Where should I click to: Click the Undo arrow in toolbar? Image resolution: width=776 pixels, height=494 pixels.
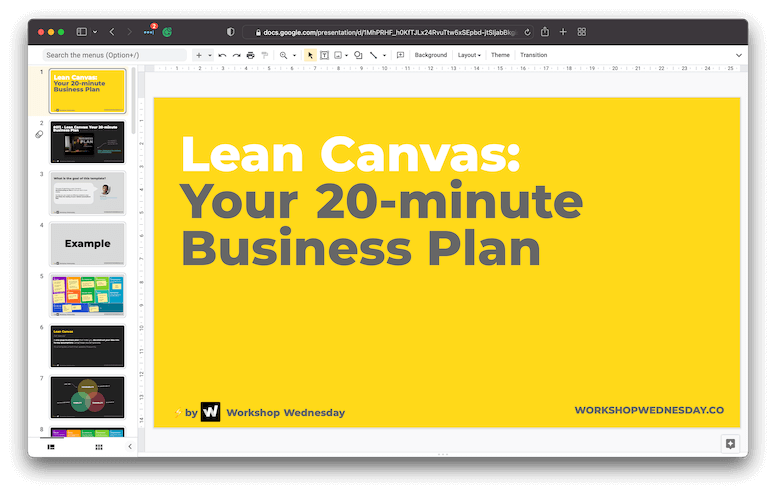click(x=222, y=55)
